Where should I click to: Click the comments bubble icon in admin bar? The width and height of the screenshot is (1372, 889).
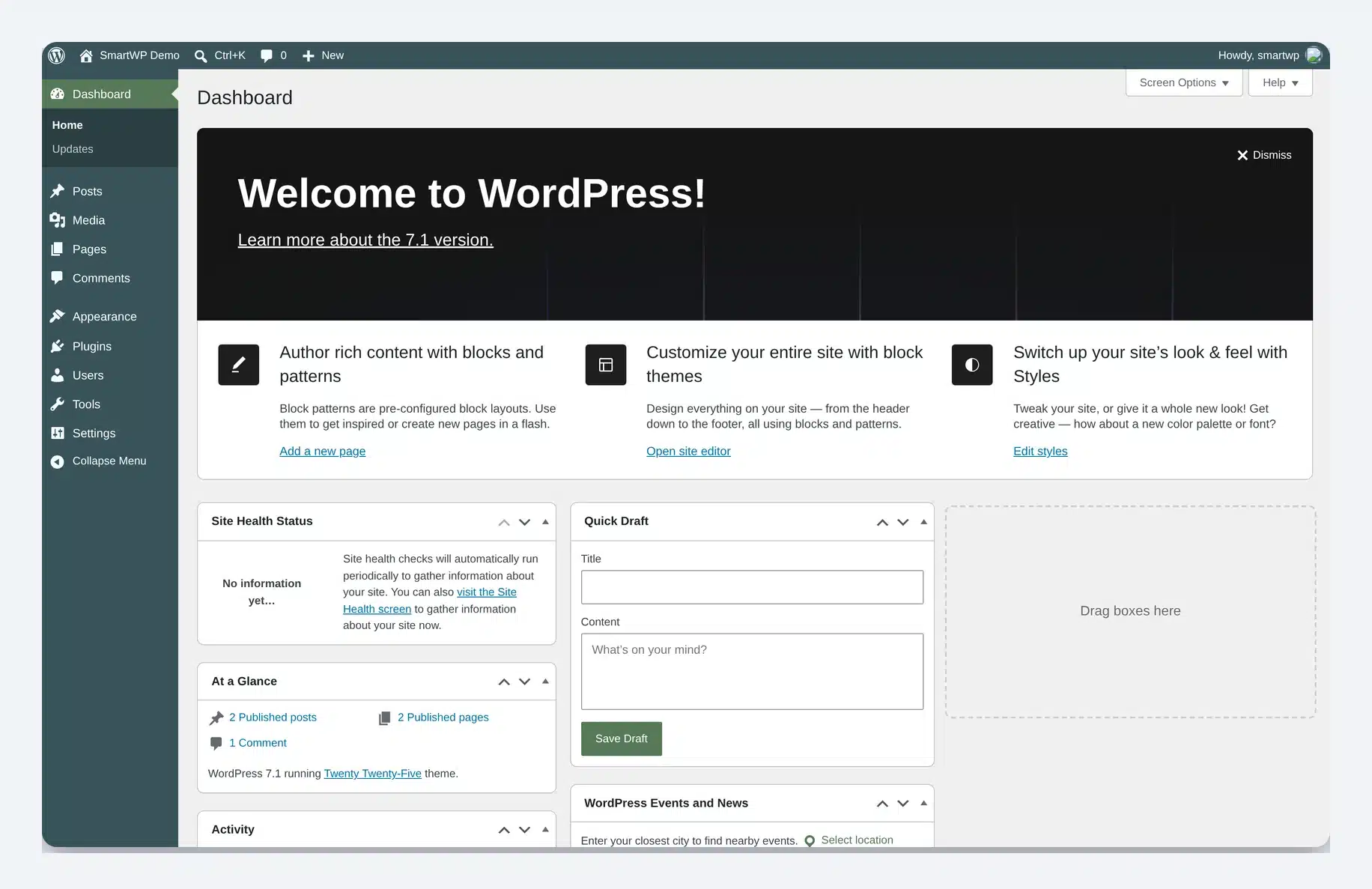pyautogui.click(x=267, y=56)
